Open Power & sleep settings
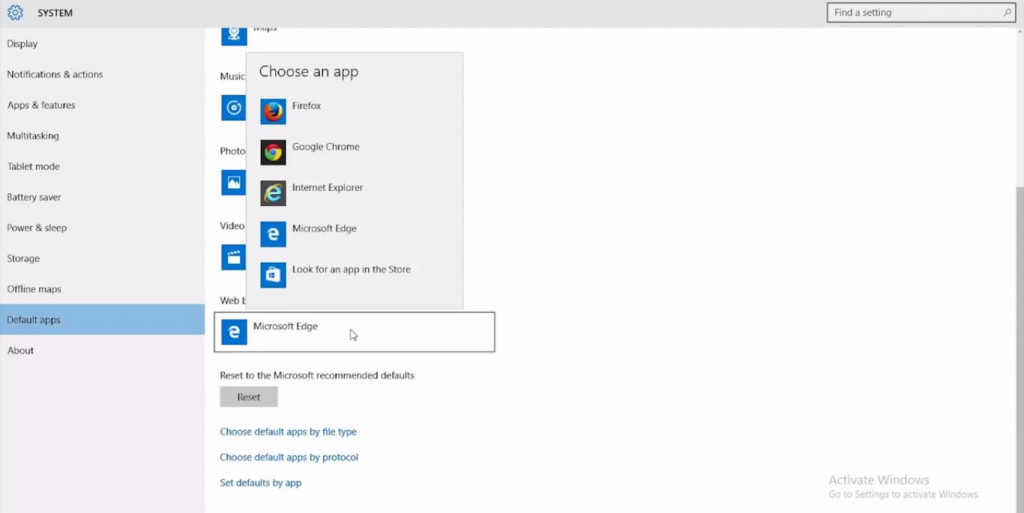 coord(102,228)
